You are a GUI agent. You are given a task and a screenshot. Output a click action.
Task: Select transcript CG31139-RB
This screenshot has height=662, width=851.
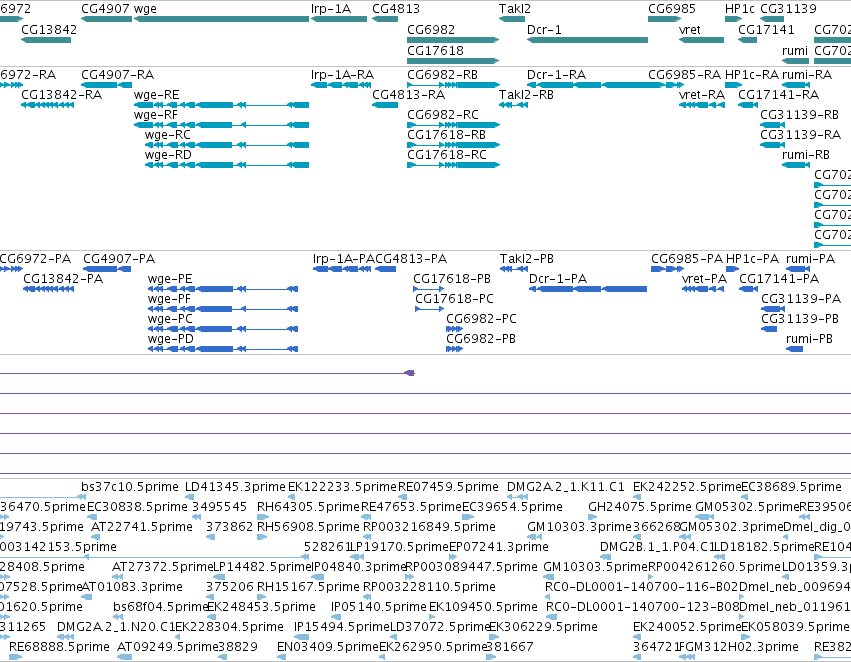[x=772, y=125]
